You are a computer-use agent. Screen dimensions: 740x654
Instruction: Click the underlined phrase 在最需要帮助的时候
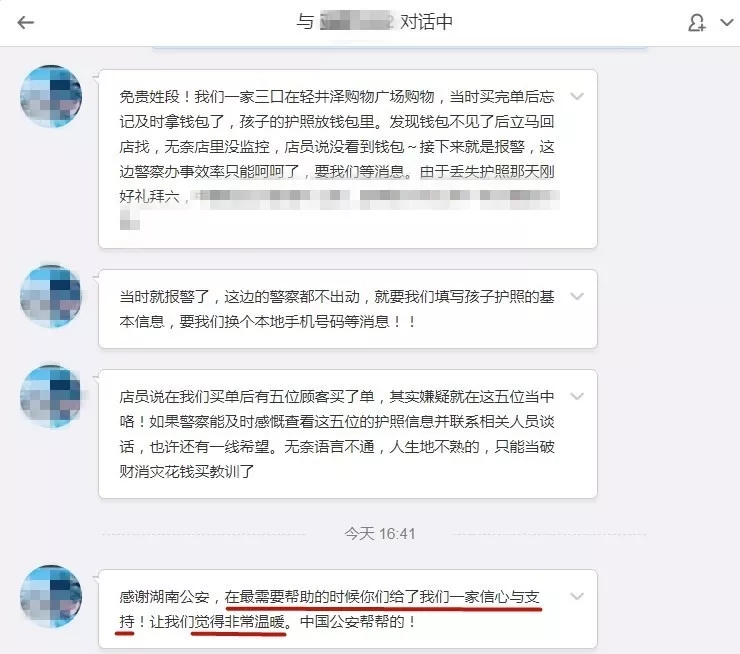click(292, 597)
